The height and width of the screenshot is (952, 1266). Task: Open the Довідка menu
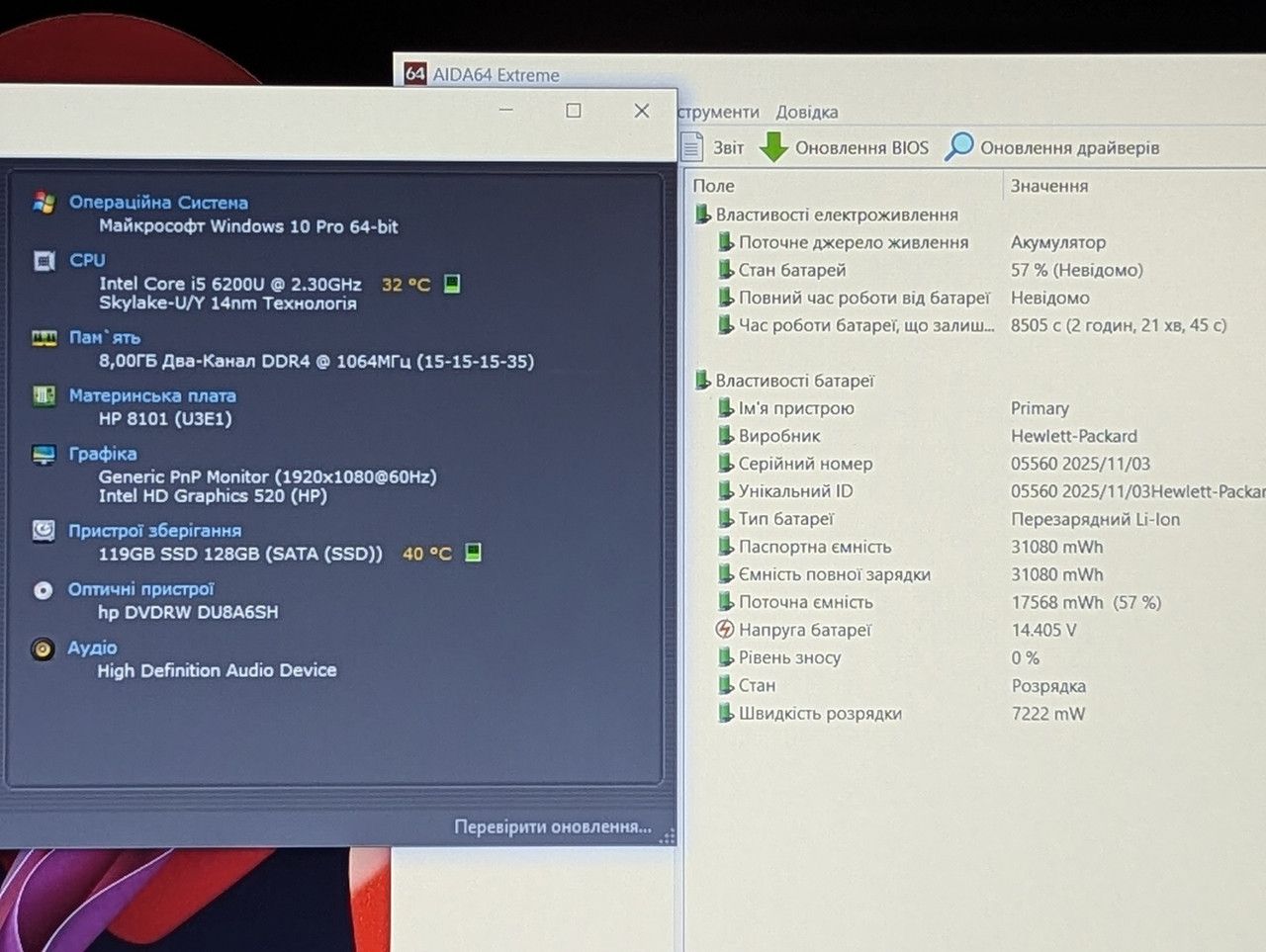coord(806,112)
